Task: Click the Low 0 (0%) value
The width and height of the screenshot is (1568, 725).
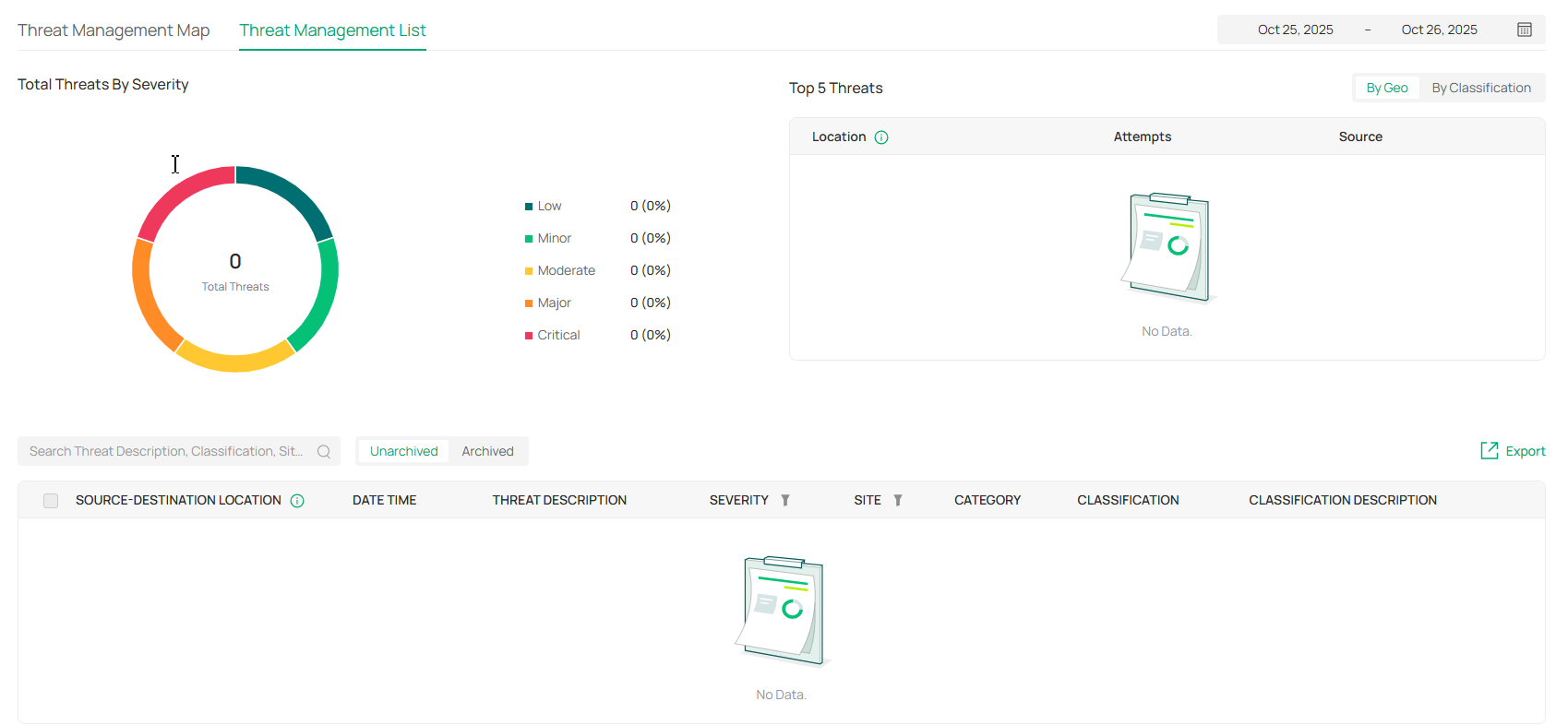Action: (x=651, y=206)
